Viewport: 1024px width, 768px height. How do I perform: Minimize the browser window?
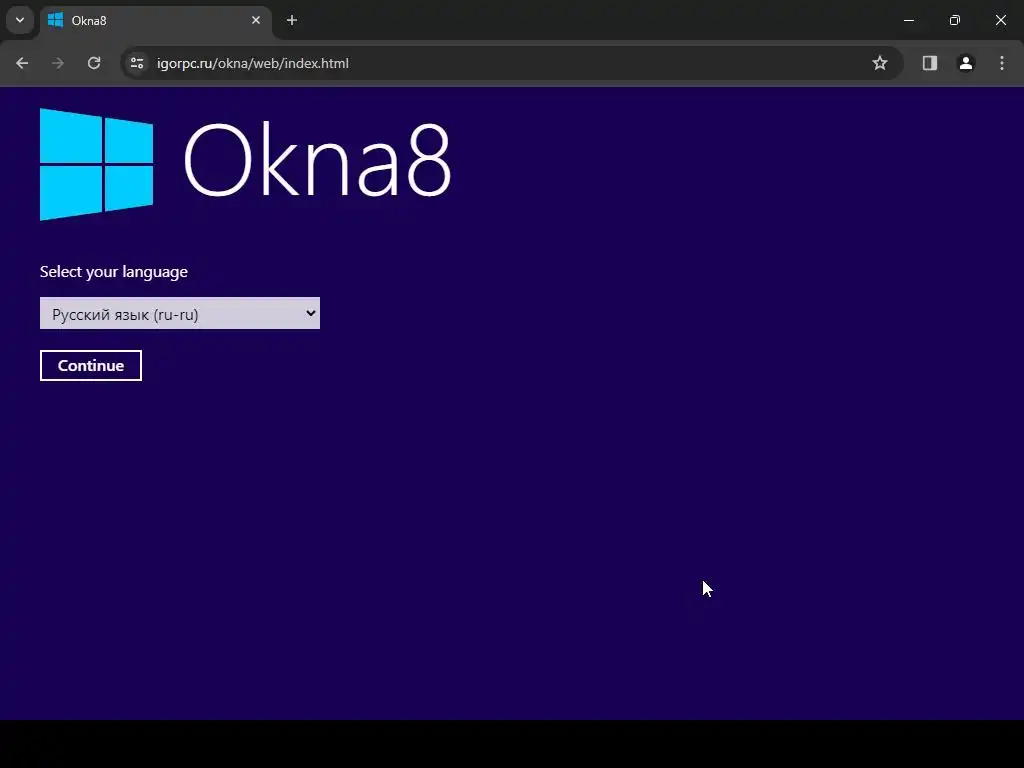click(908, 20)
